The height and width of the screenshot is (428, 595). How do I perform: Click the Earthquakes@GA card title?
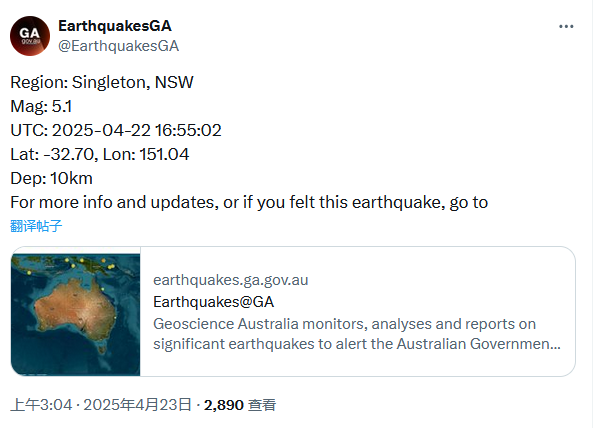click(x=213, y=302)
